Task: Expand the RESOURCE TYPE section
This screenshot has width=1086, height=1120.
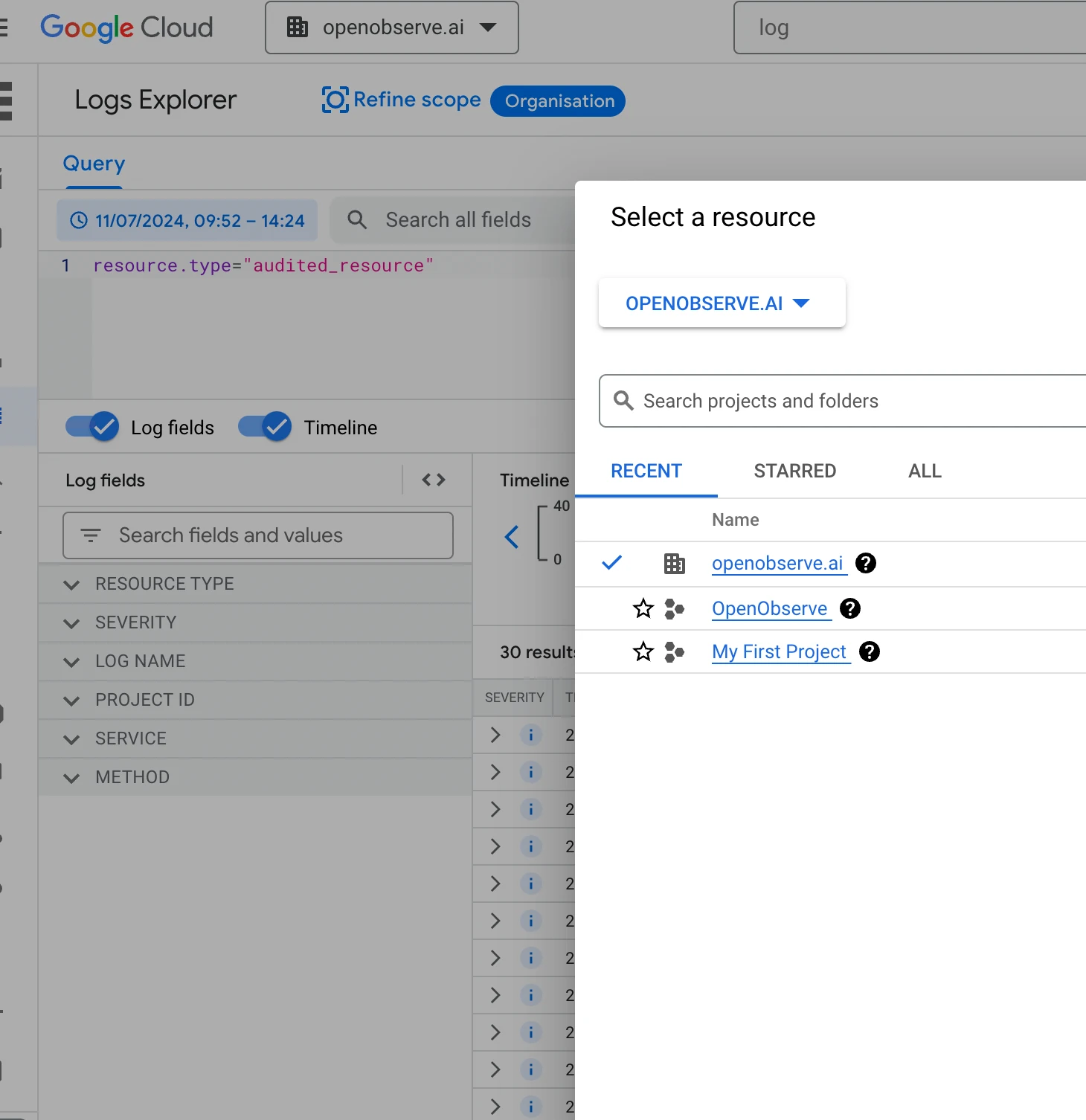Action: (x=255, y=584)
